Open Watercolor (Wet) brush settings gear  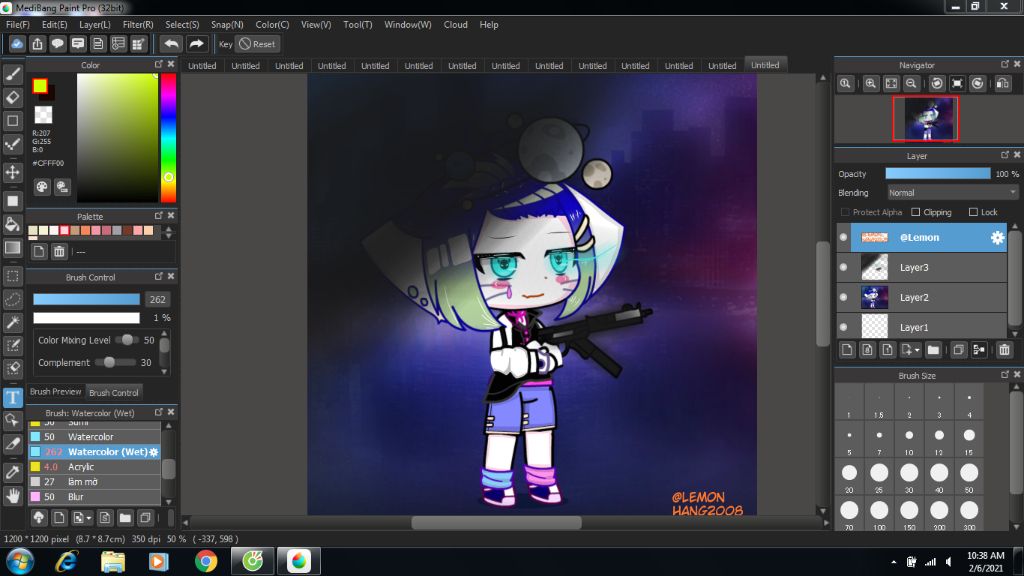point(153,452)
